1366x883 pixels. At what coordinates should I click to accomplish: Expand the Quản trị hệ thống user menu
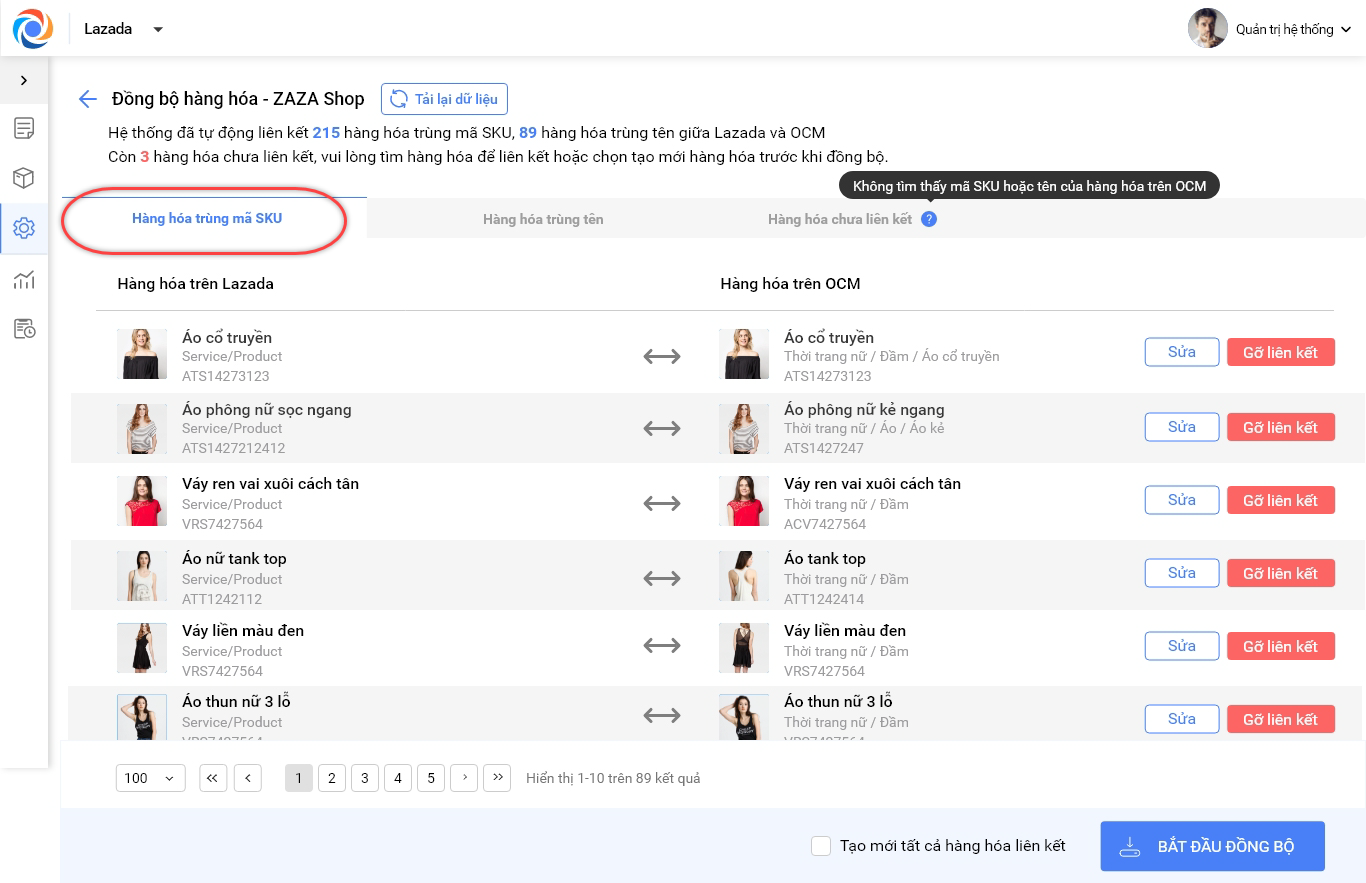[x=1270, y=29]
